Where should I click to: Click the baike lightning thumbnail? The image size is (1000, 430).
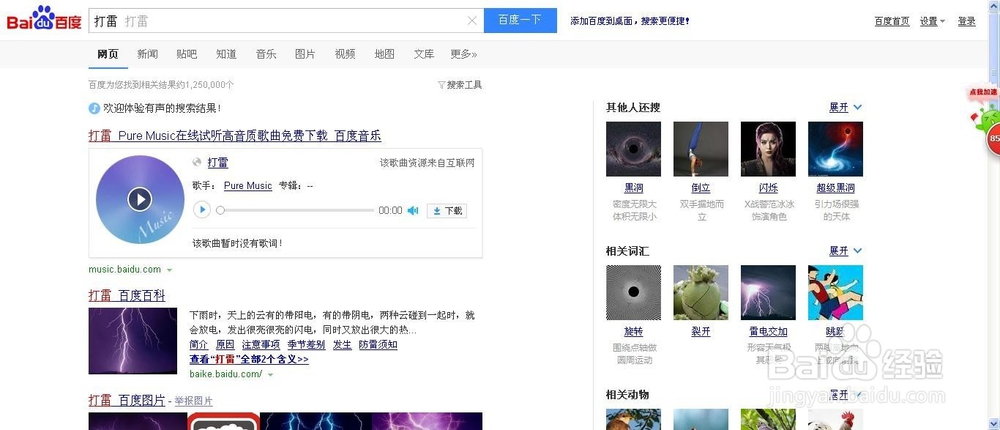(133, 341)
